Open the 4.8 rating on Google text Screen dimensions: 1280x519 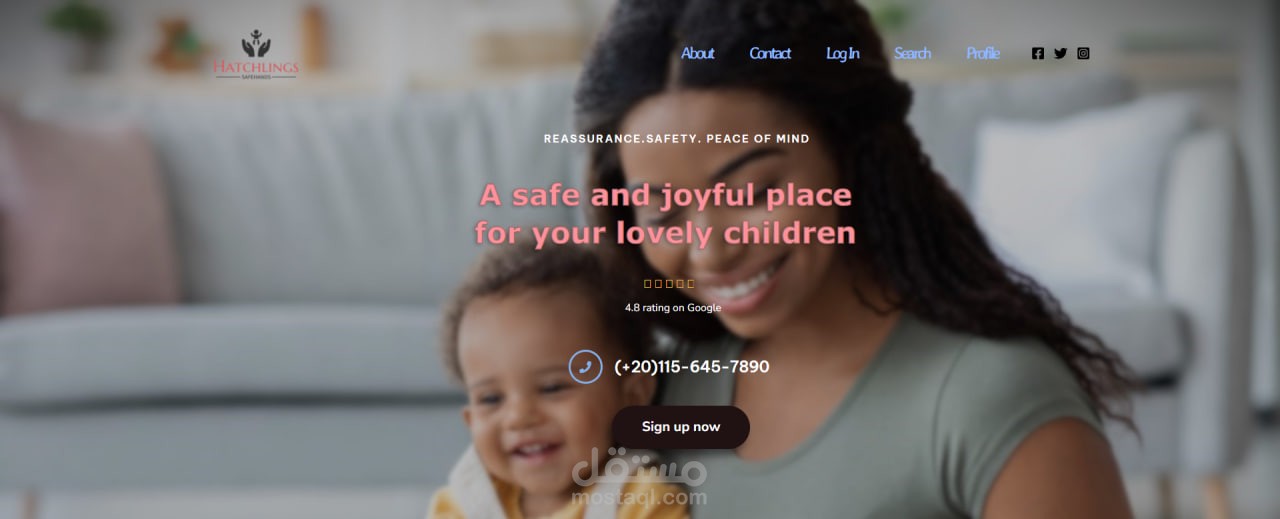point(673,308)
